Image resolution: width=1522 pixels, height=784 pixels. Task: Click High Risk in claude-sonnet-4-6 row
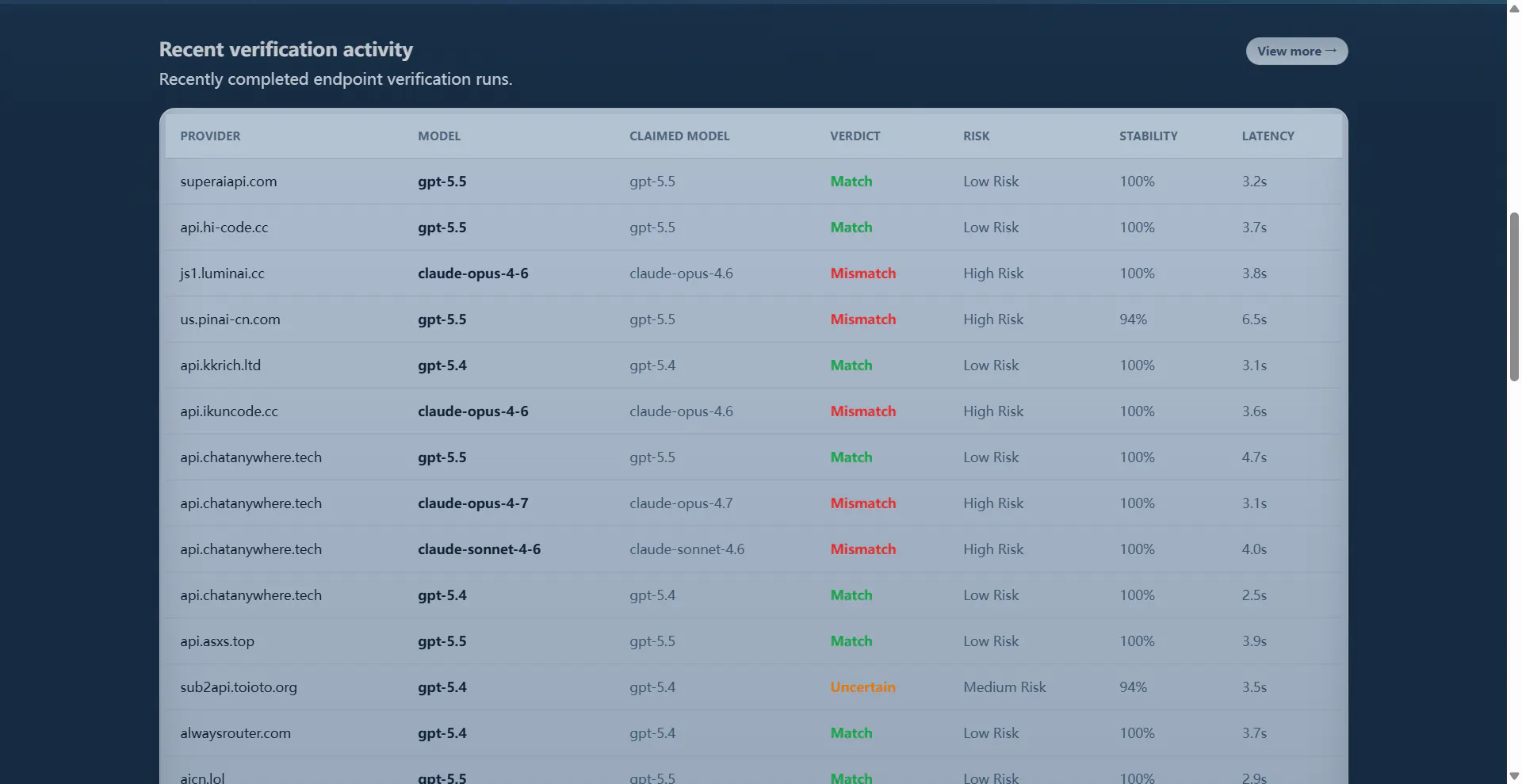[x=993, y=549]
